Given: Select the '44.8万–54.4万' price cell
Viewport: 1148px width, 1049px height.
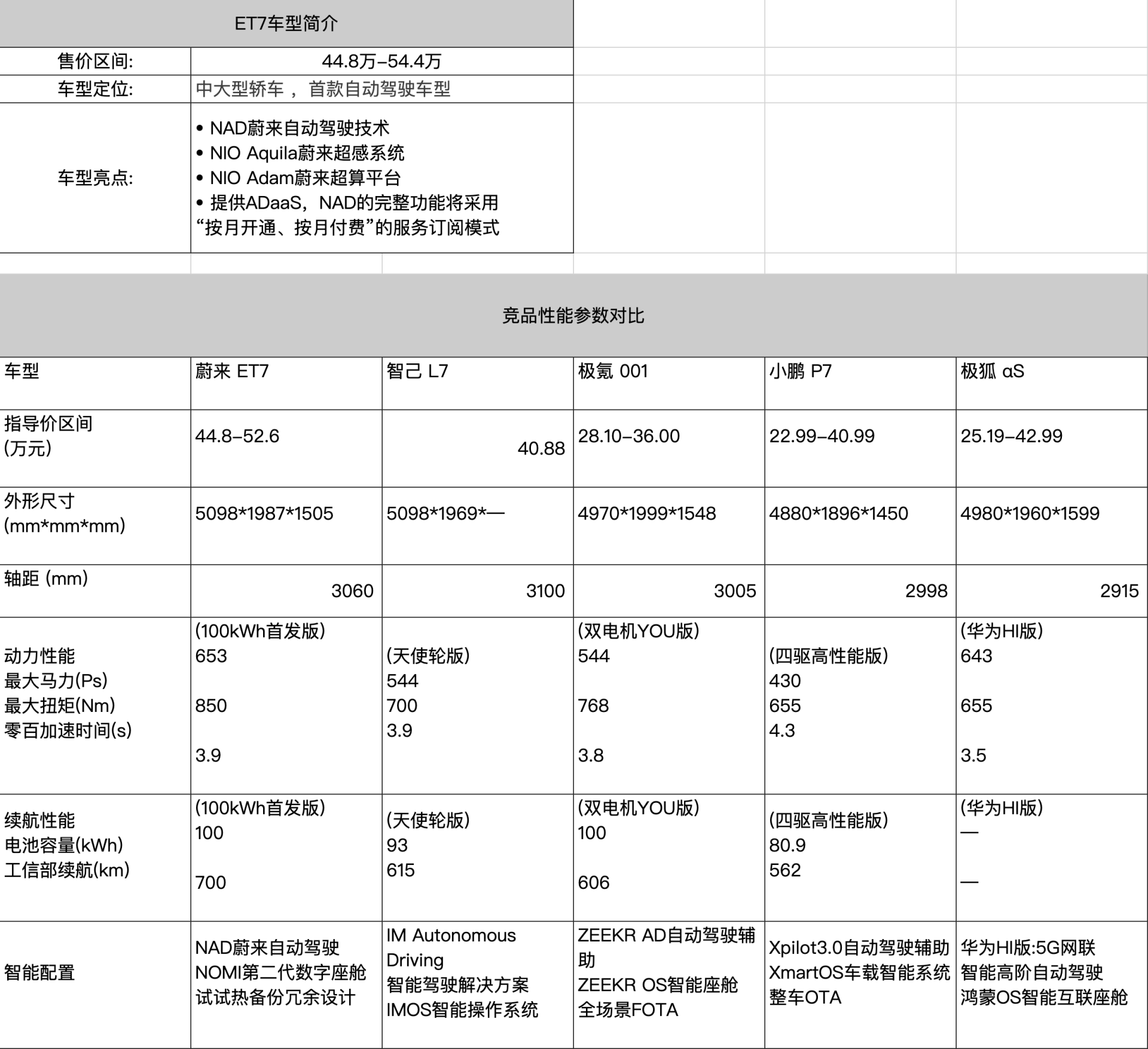Looking at the screenshot, I should tap(382, 61).
